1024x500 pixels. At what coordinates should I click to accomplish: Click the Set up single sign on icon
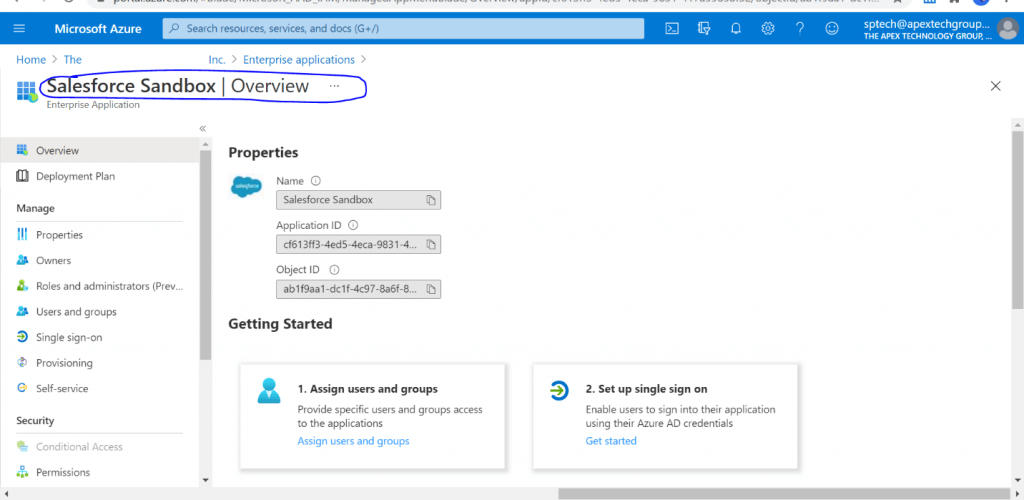click(x=558, y=390)
